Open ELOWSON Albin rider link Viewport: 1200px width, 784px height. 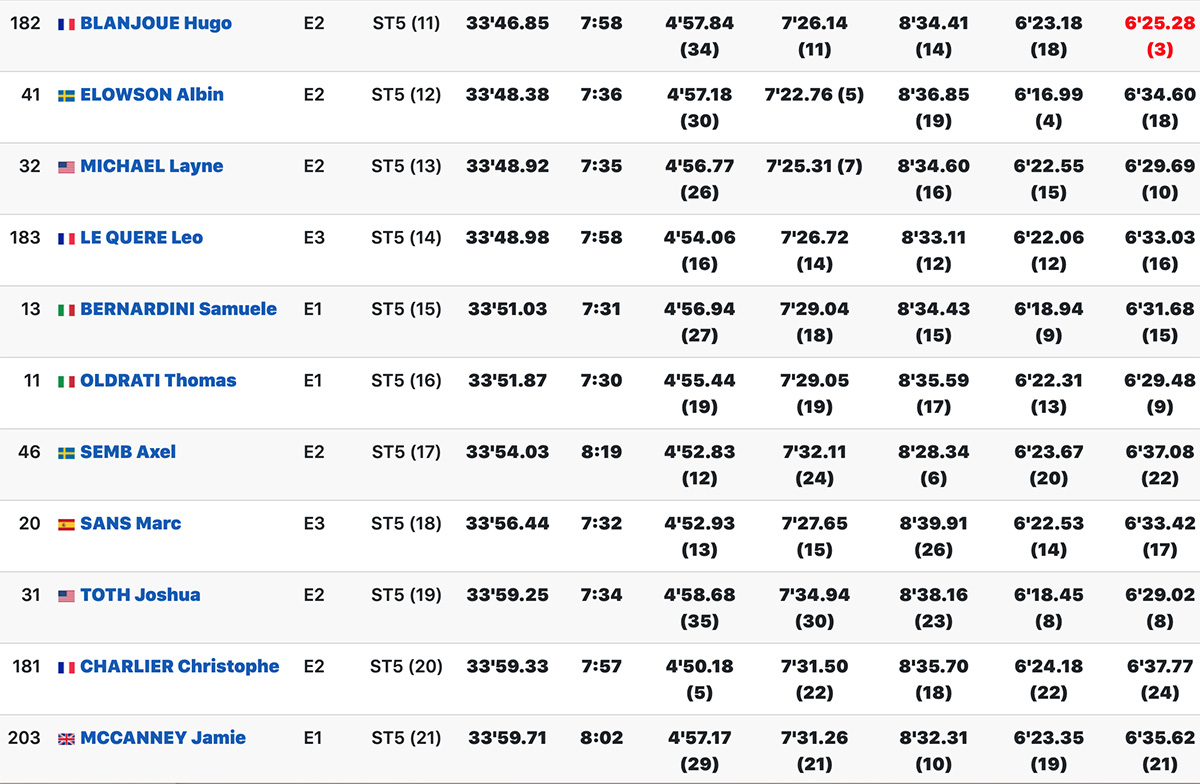pos(152,95)
